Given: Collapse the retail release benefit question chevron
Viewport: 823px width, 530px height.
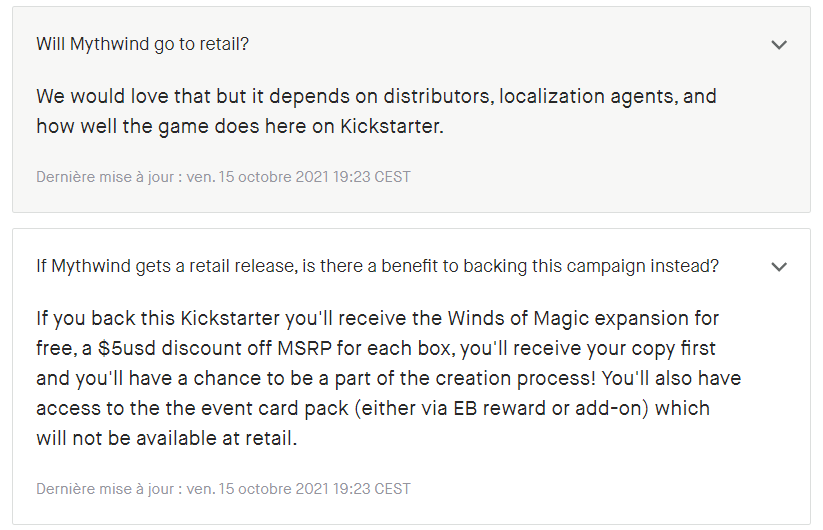Looking at the screenshot, I should [x=779, y=267].
